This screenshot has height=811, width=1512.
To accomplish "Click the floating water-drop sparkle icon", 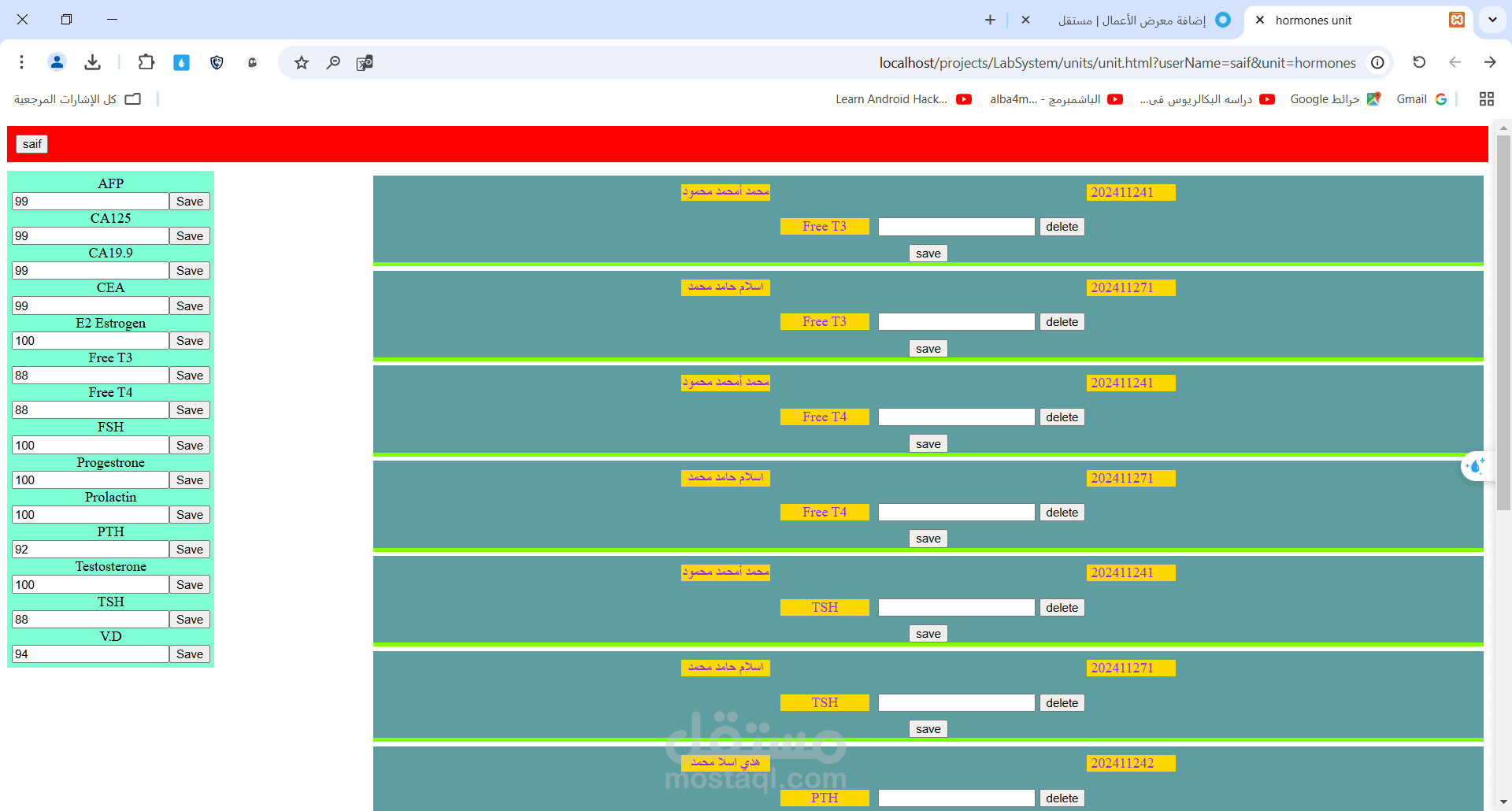I will (1477, 466).
